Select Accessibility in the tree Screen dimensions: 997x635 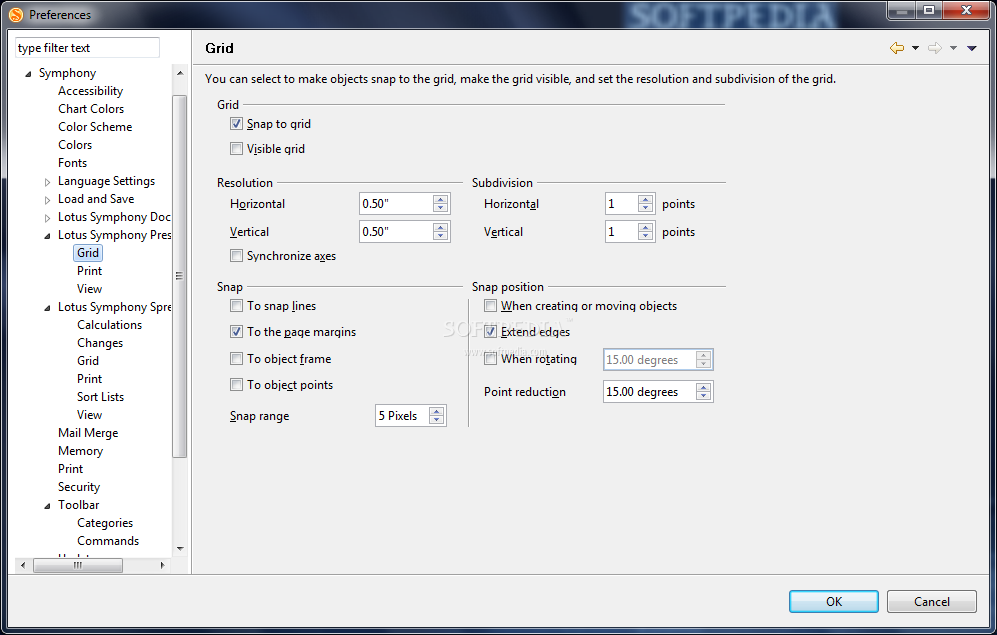click(90, 91)
